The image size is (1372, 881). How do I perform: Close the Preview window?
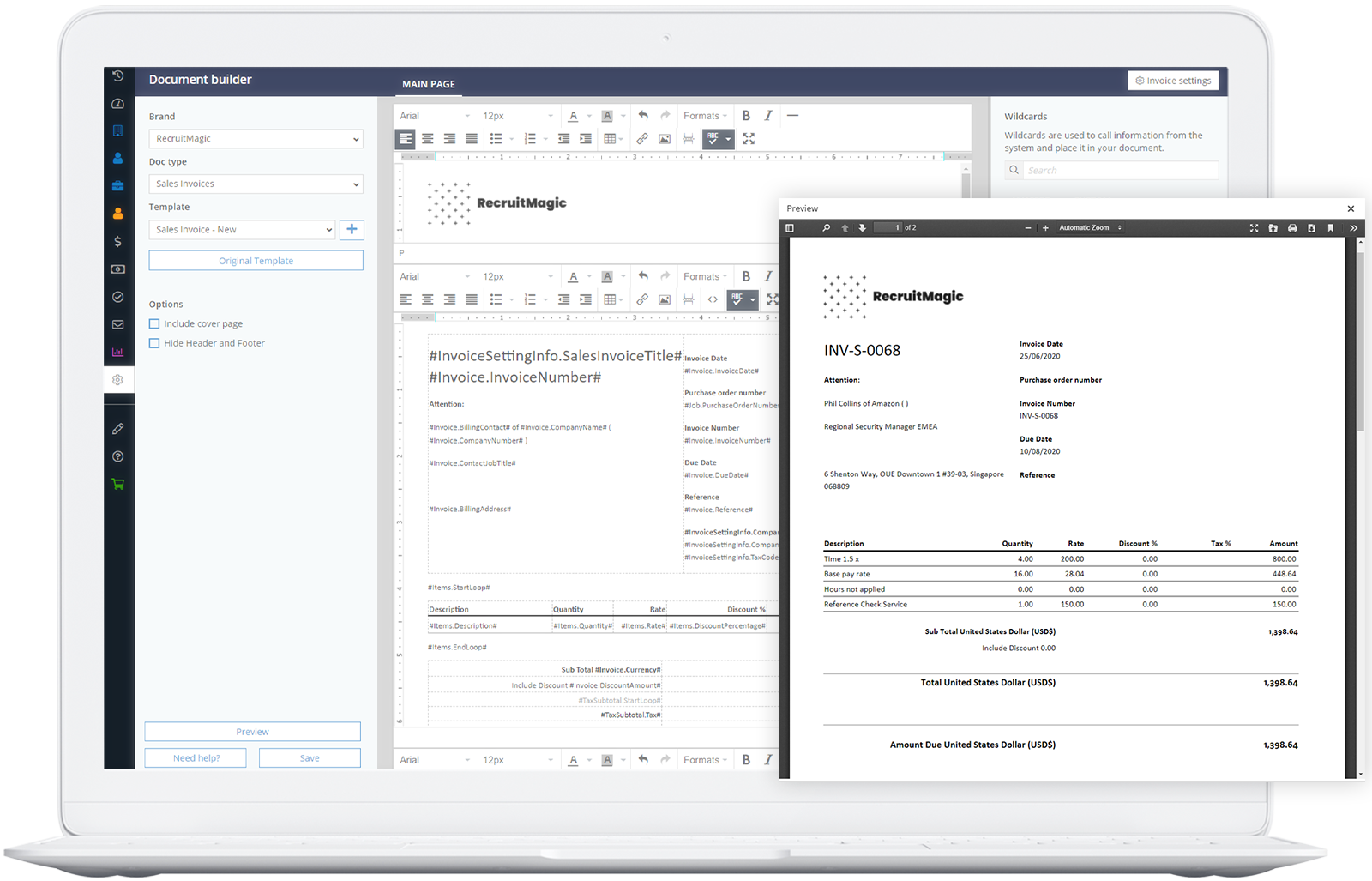coord(1351,208)
